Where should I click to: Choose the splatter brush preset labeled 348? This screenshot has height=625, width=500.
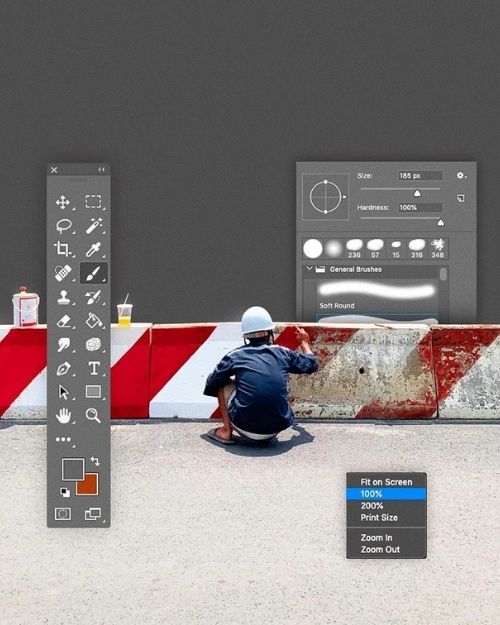(x=438, y=248)
